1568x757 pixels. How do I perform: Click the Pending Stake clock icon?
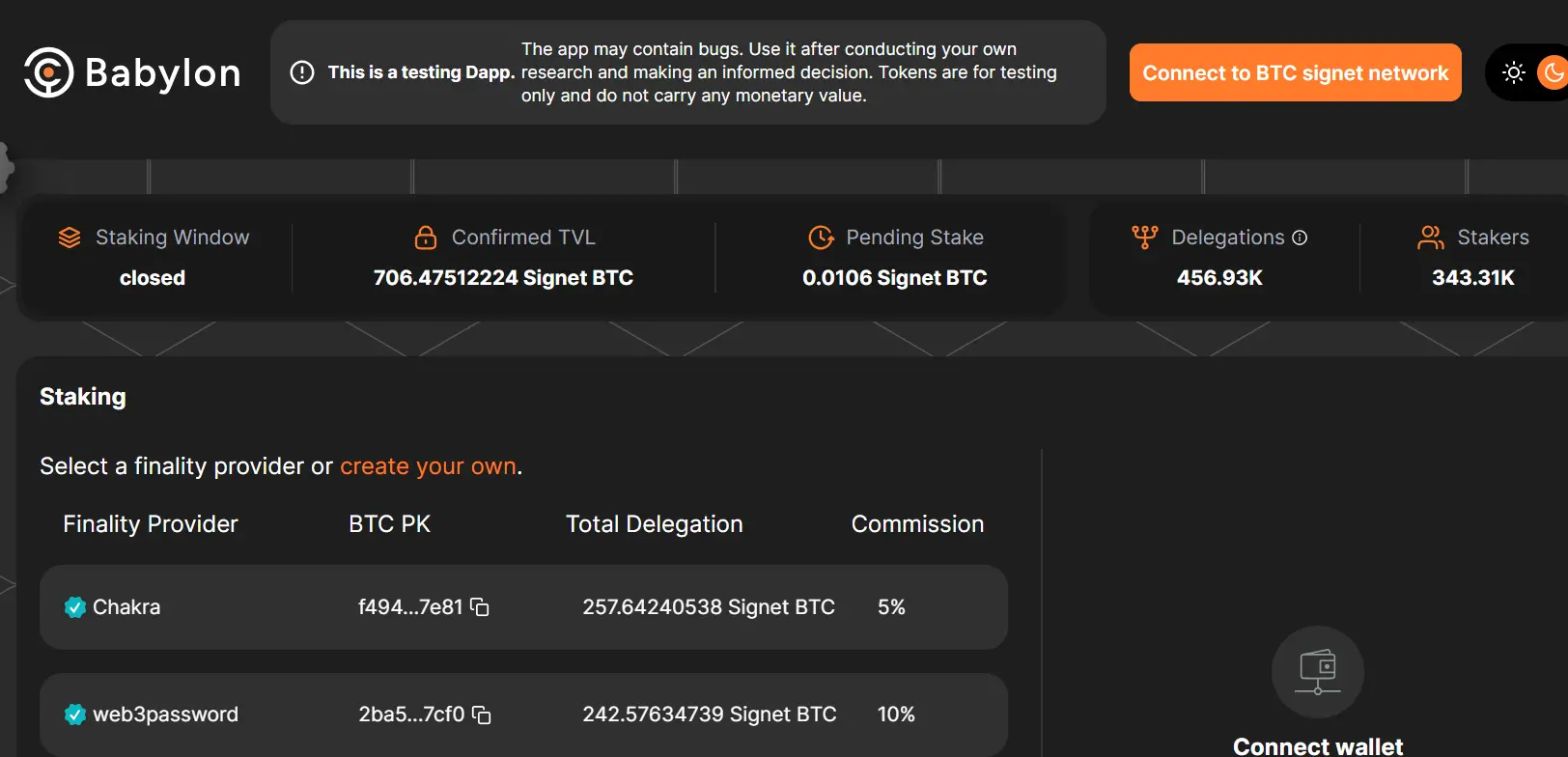coord(821,238)
